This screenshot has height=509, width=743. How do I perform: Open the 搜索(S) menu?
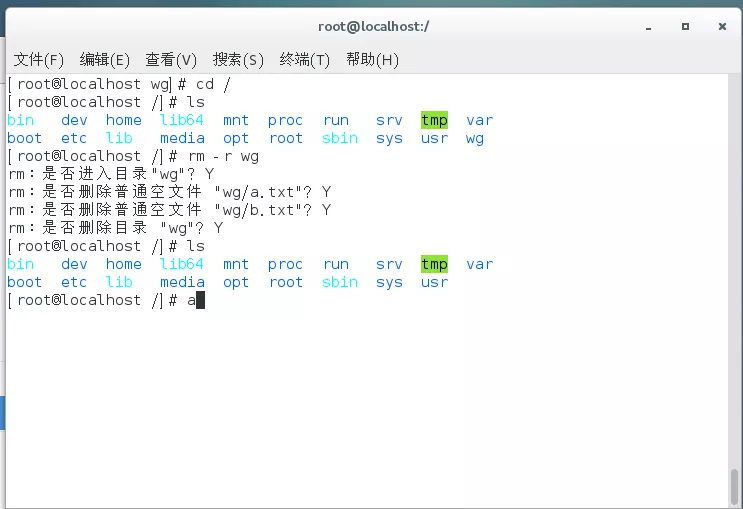point(238,60)
